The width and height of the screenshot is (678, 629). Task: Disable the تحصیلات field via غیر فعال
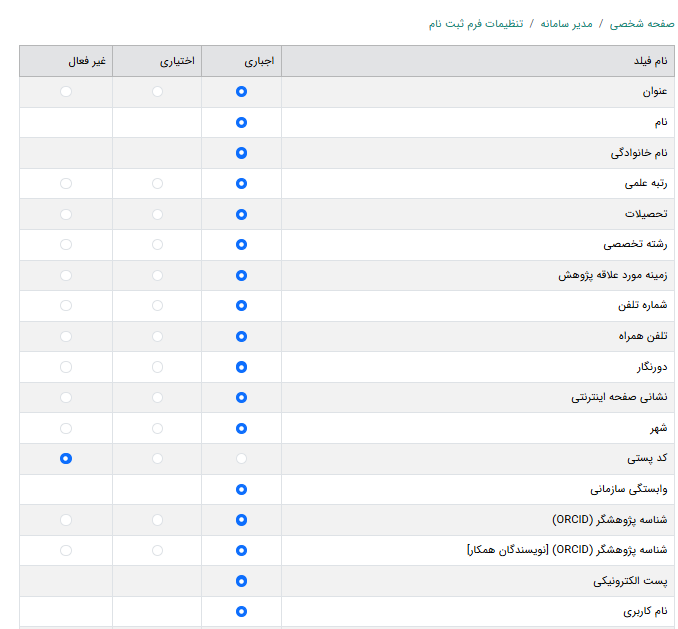(66, 214)
